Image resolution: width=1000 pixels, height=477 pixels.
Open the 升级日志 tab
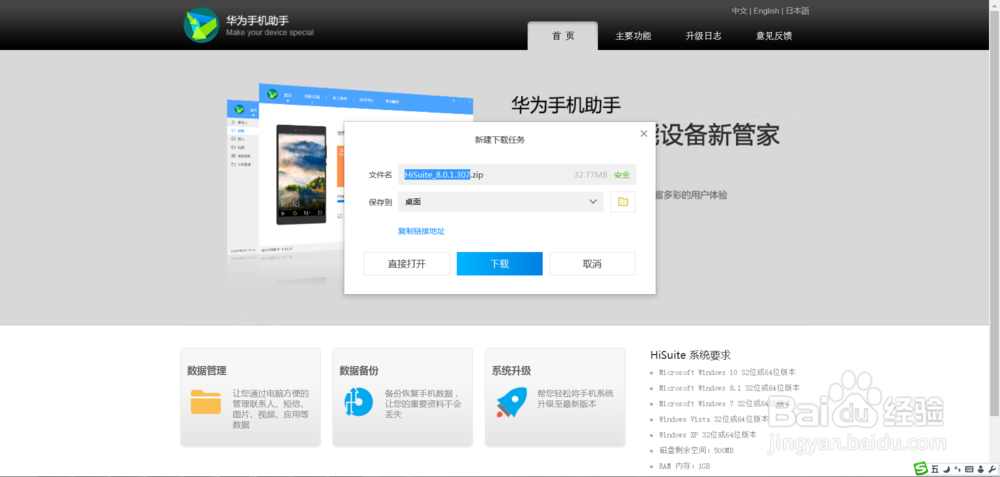(x=703, y=36)
